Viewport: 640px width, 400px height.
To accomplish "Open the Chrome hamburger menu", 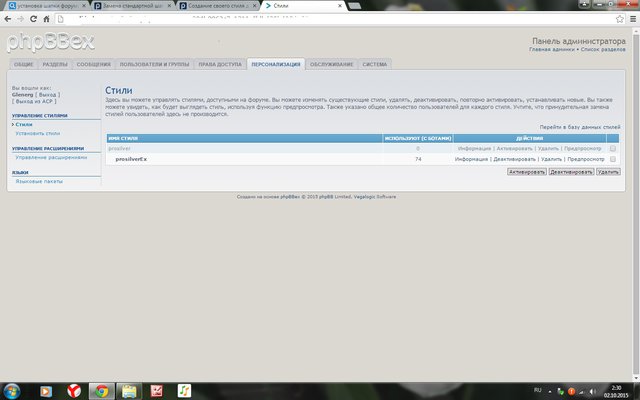I will tap(633, 19).
